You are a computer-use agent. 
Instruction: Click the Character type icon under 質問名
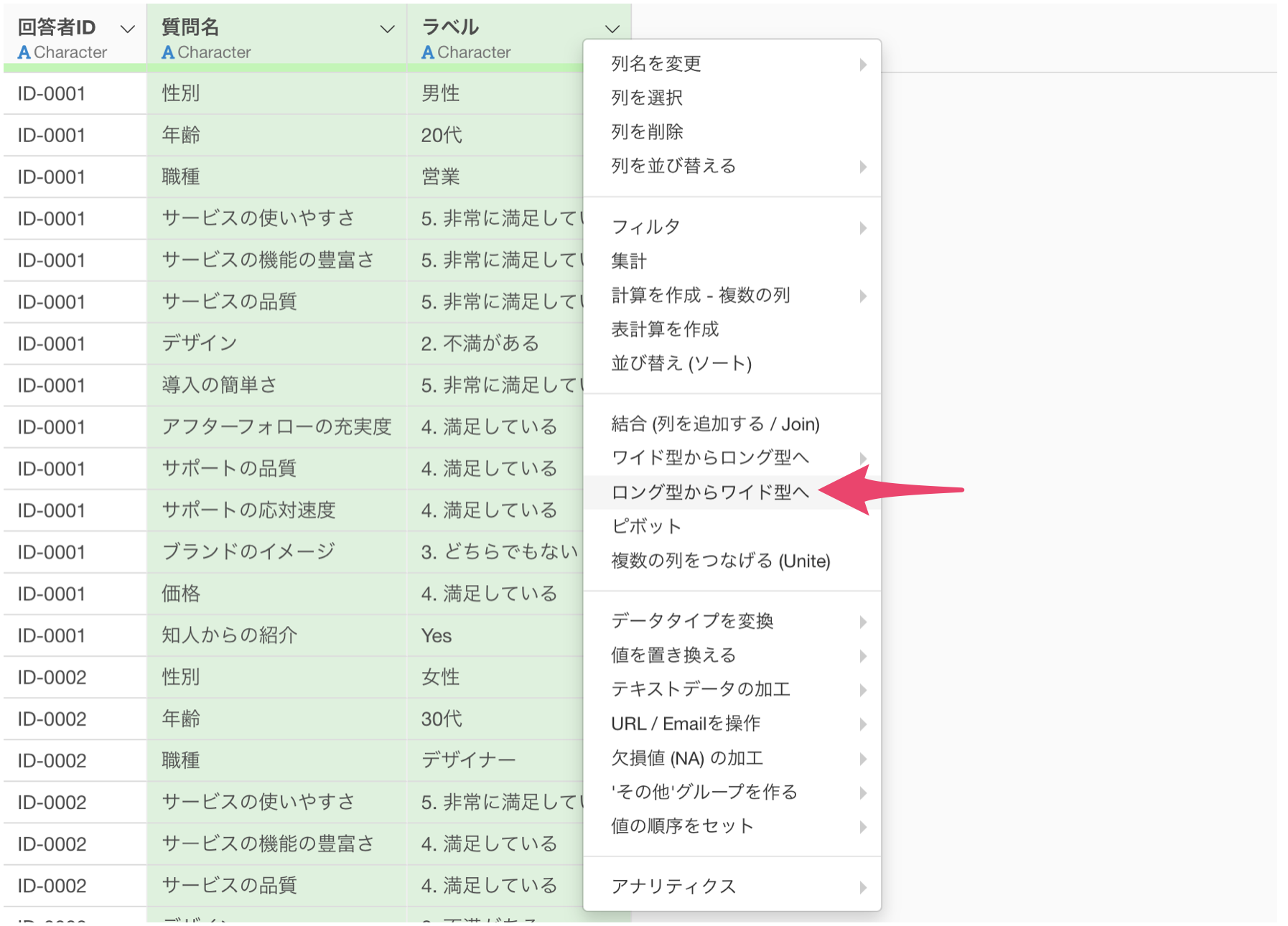click(168, 52)
